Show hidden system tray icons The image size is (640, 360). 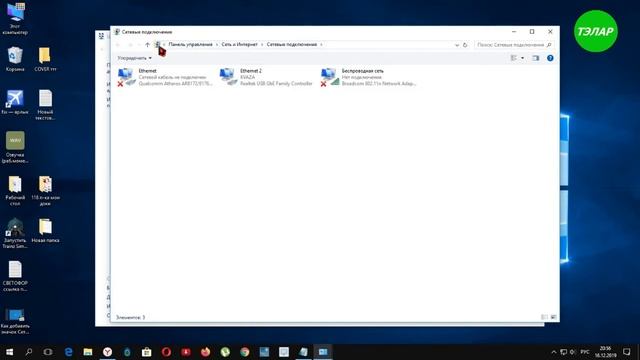coord(554,352)
